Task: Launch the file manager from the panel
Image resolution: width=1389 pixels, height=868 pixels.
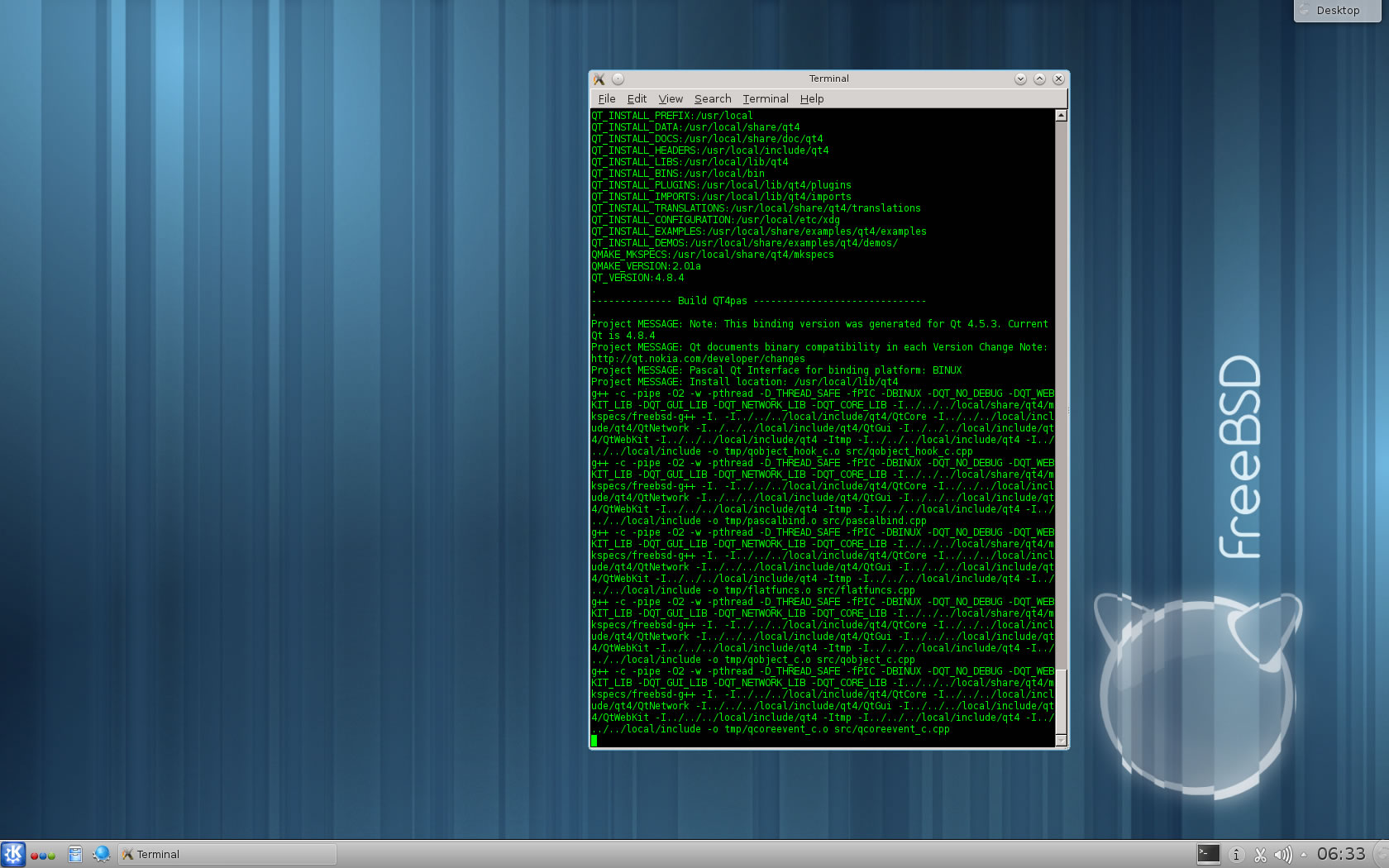Action: point(74,854)
